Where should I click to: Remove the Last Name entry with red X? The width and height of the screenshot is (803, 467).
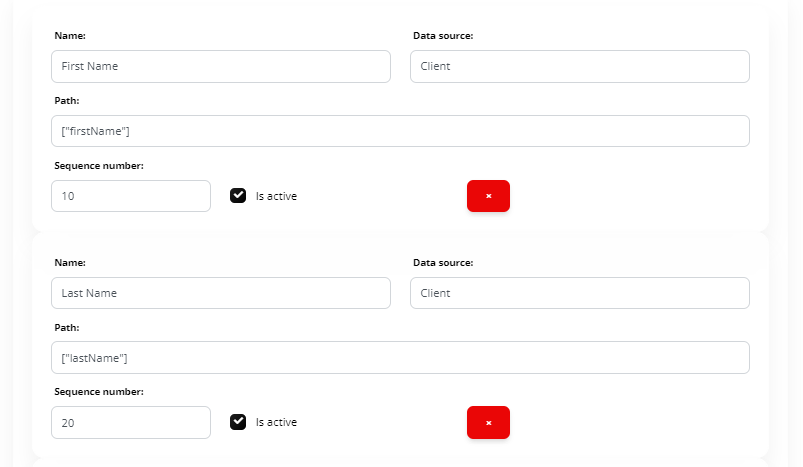pos(489,422)
